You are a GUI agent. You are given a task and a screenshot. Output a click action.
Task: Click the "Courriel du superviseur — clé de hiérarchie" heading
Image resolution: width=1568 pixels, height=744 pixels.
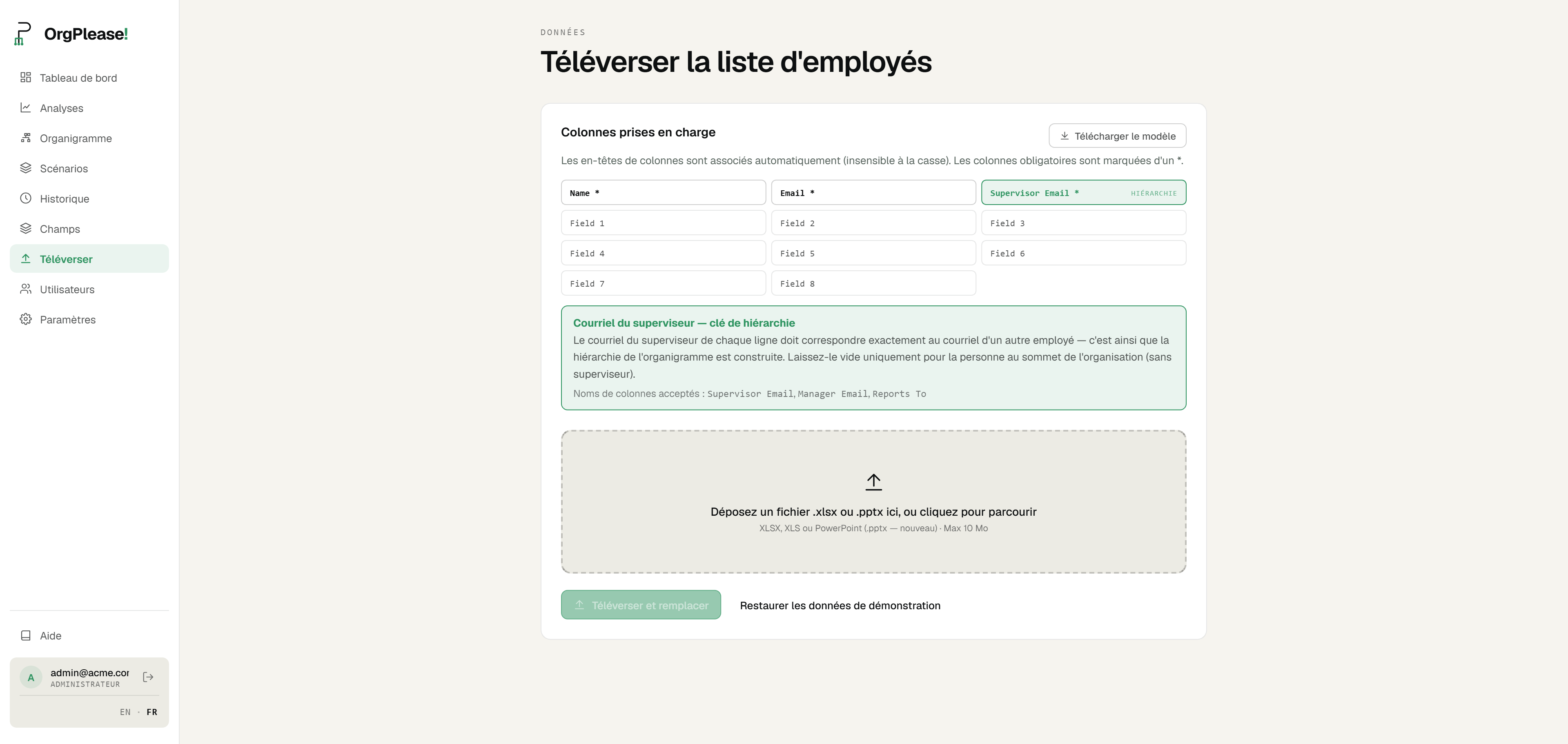(684, 323)
